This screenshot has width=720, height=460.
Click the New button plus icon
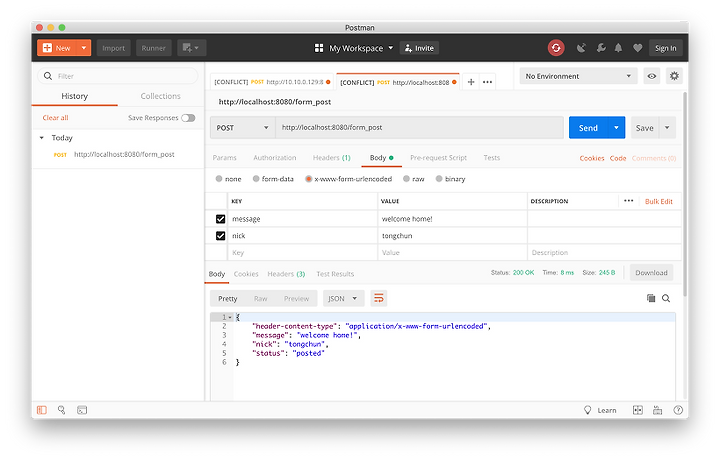tap(47, 48)
